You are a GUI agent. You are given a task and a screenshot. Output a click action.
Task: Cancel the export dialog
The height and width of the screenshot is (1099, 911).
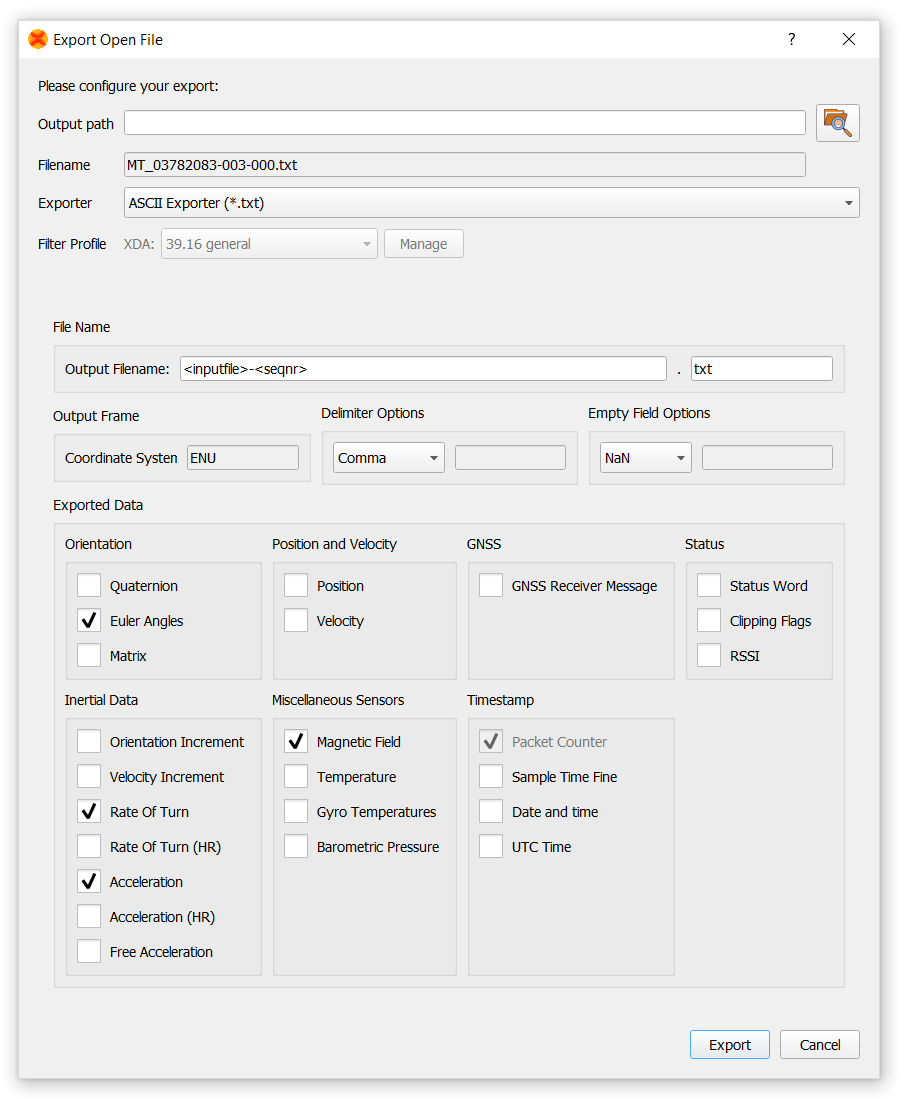pyautogui.click(x=819, y=1044)
